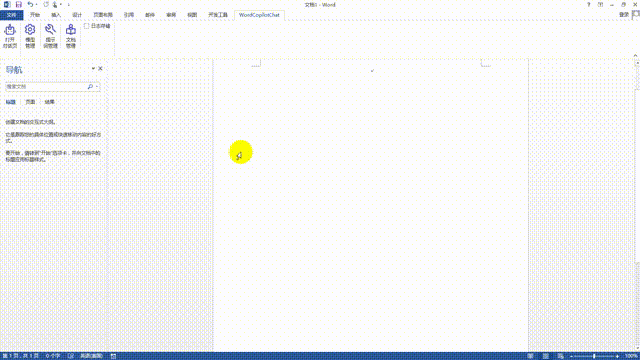Click language indicator in status bar
This screenshot has width=640, height=360.
tap(91, 356)
